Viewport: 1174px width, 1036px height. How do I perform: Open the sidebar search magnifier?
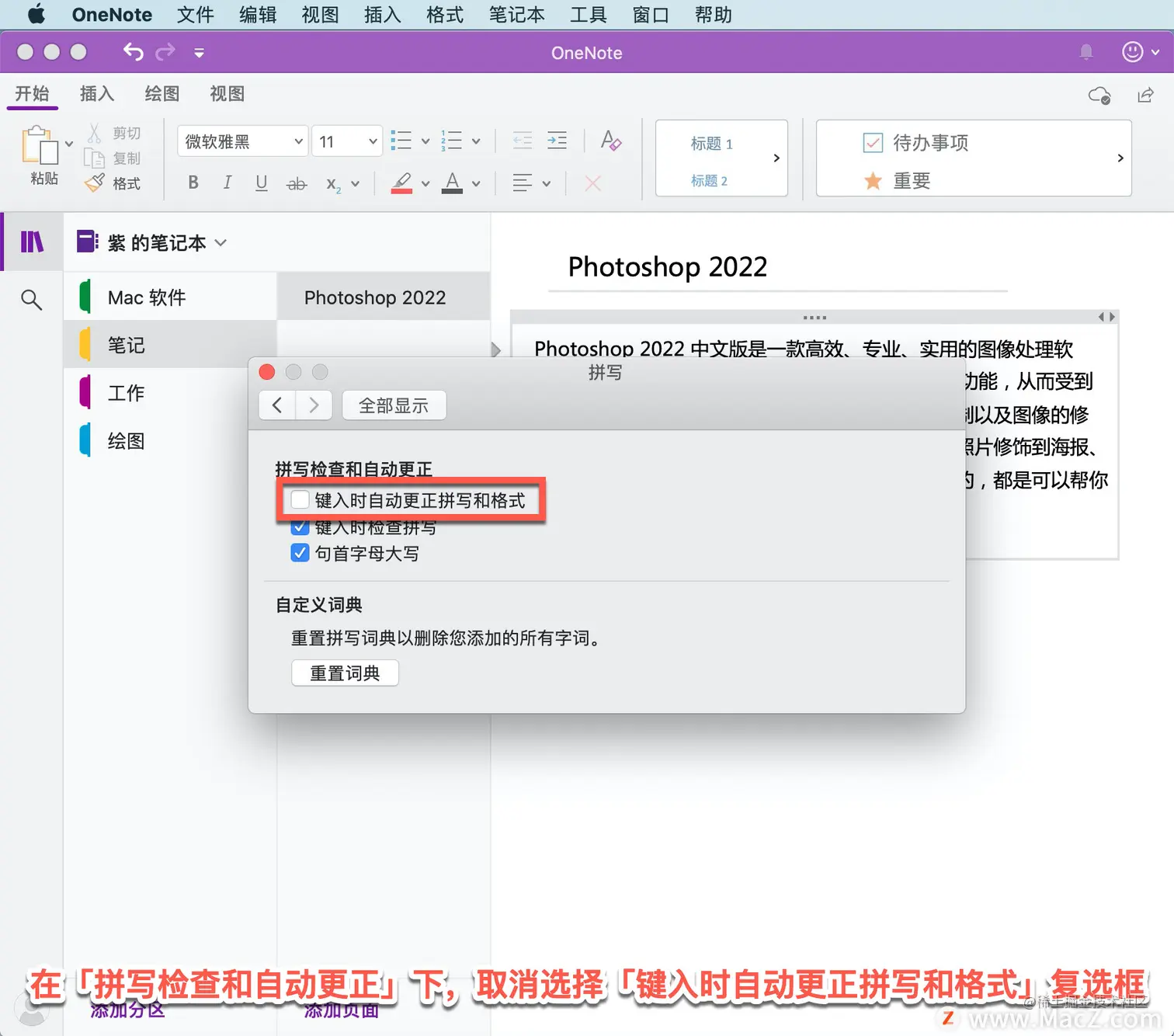point(31,299)
